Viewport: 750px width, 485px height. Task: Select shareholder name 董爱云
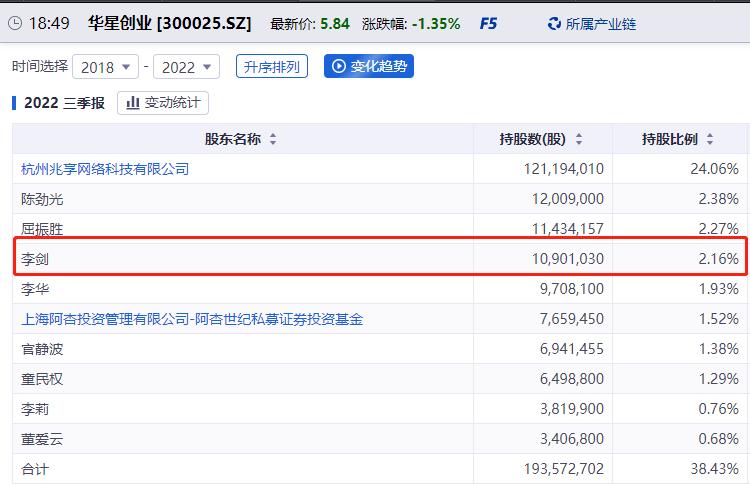(x=42, y=439)
